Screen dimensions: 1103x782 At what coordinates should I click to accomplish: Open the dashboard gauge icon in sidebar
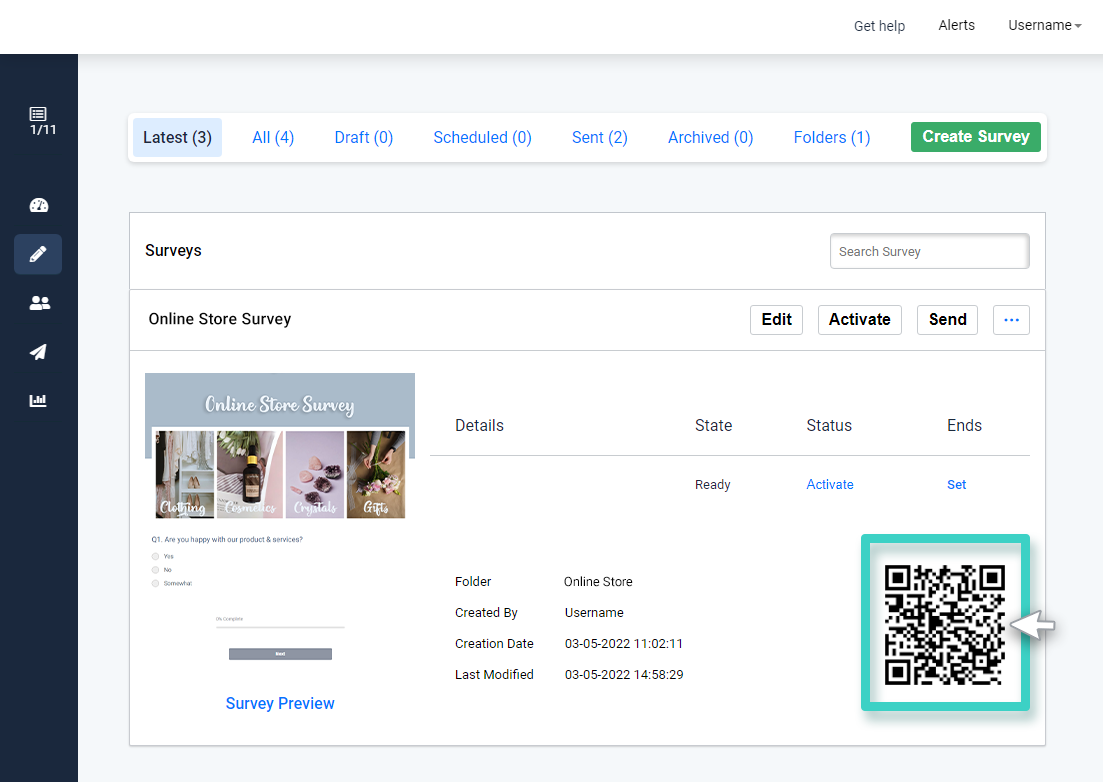coord(39,205)
